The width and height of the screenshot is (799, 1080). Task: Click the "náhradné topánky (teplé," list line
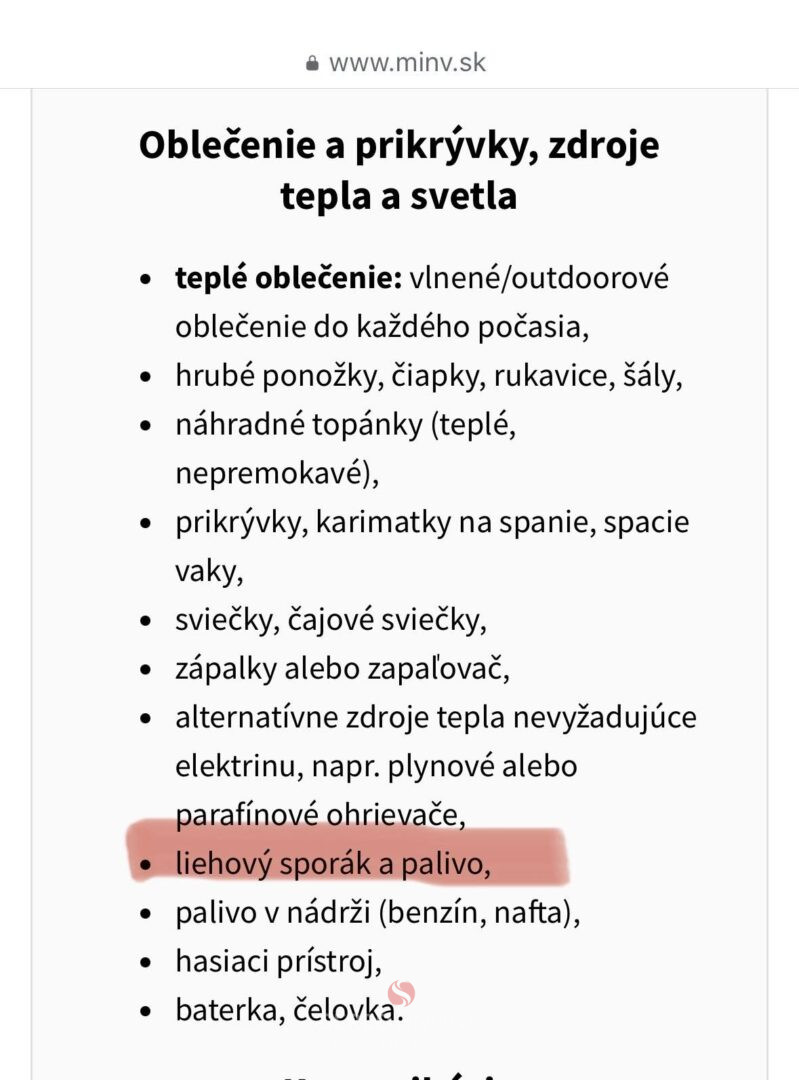345,425
